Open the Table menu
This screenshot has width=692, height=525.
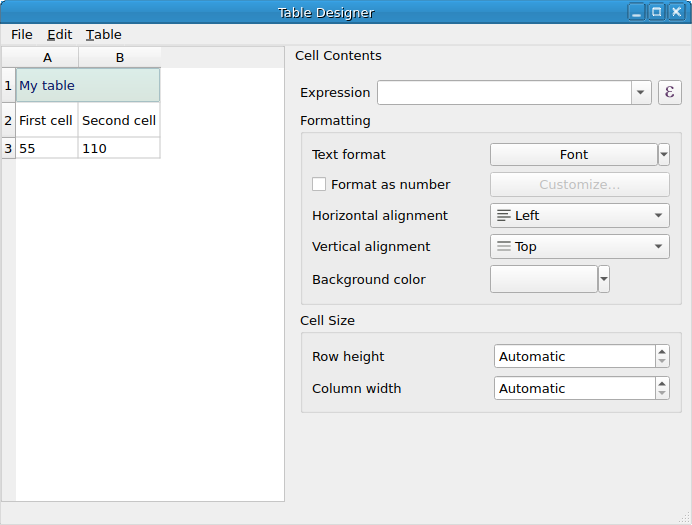(x=104, y=35)
